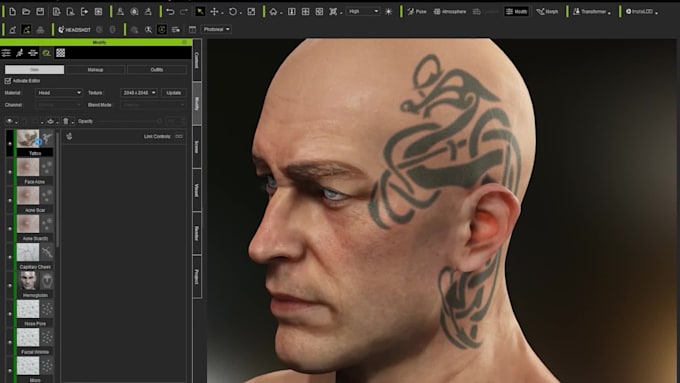Click the export file arrow icon
Image resolution: width=680 pixels, height=383 pixels.
coord(84,12)
